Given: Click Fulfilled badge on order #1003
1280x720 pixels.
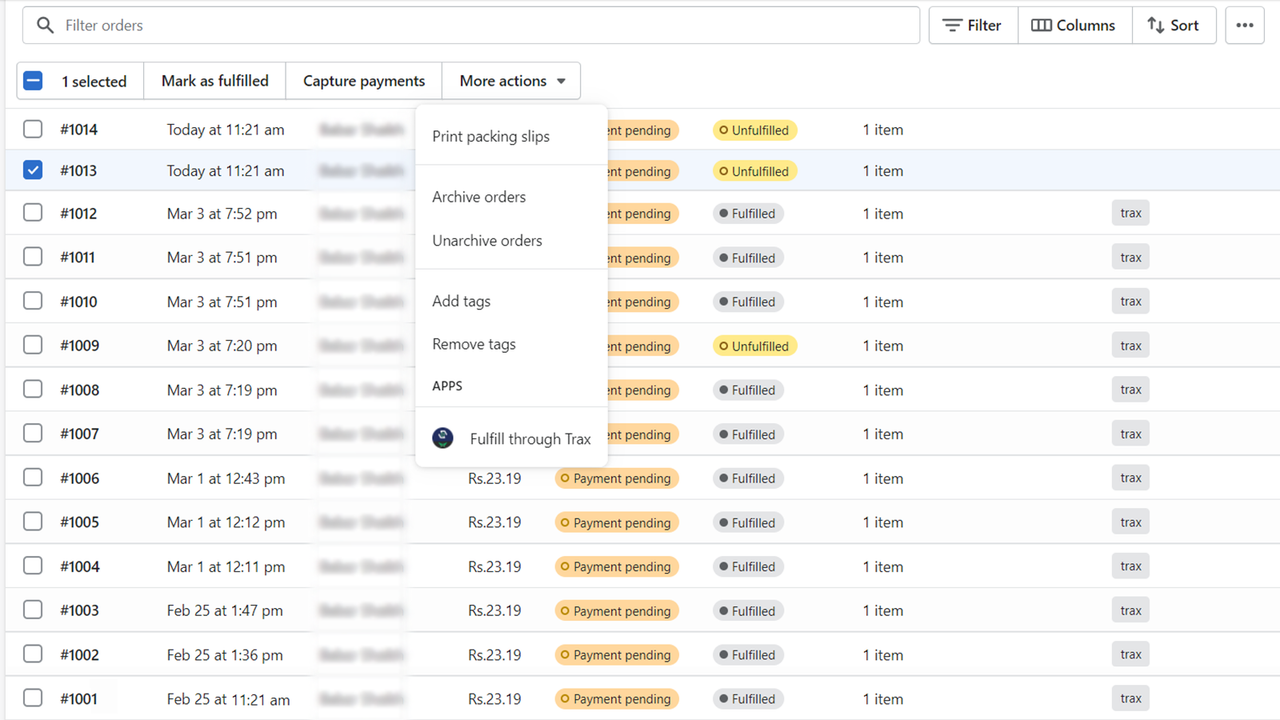Looking at the screenshot, I should [748, 611].
